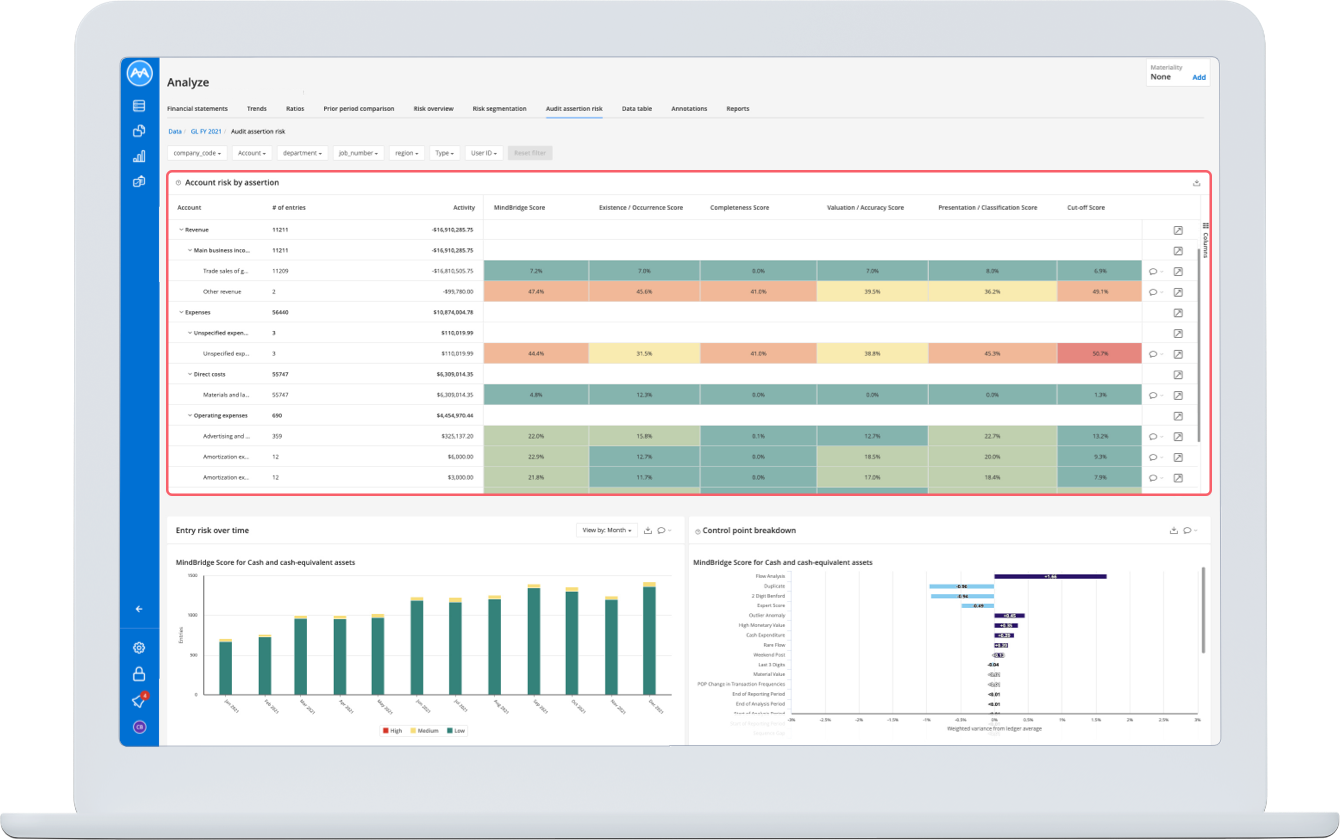The image size is (1340, 840).
Task: Switch to the Trends tab
Action: pos(257,108)
